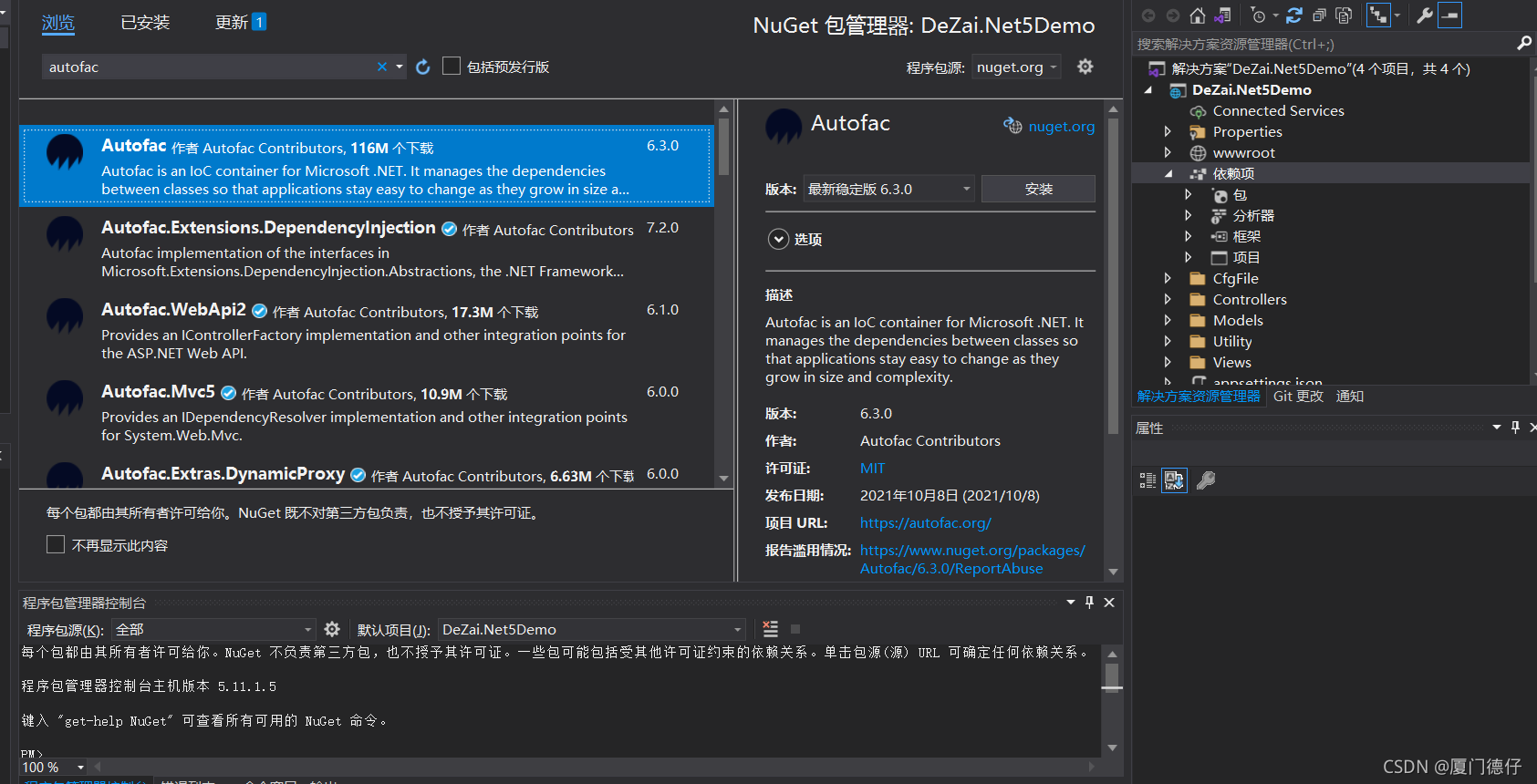Click the package details pane scrollbar

point(1113,276)
